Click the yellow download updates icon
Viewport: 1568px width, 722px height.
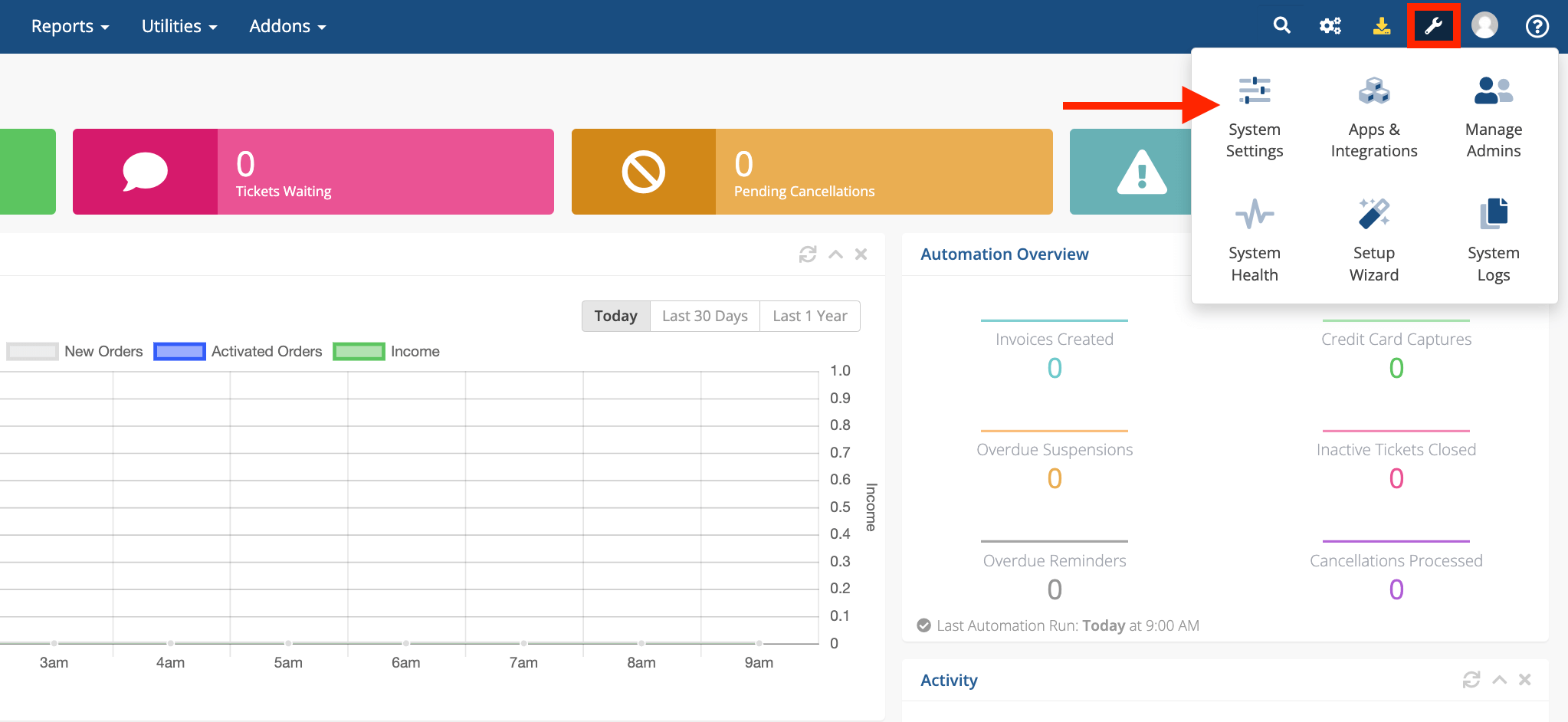(1381, 26)
